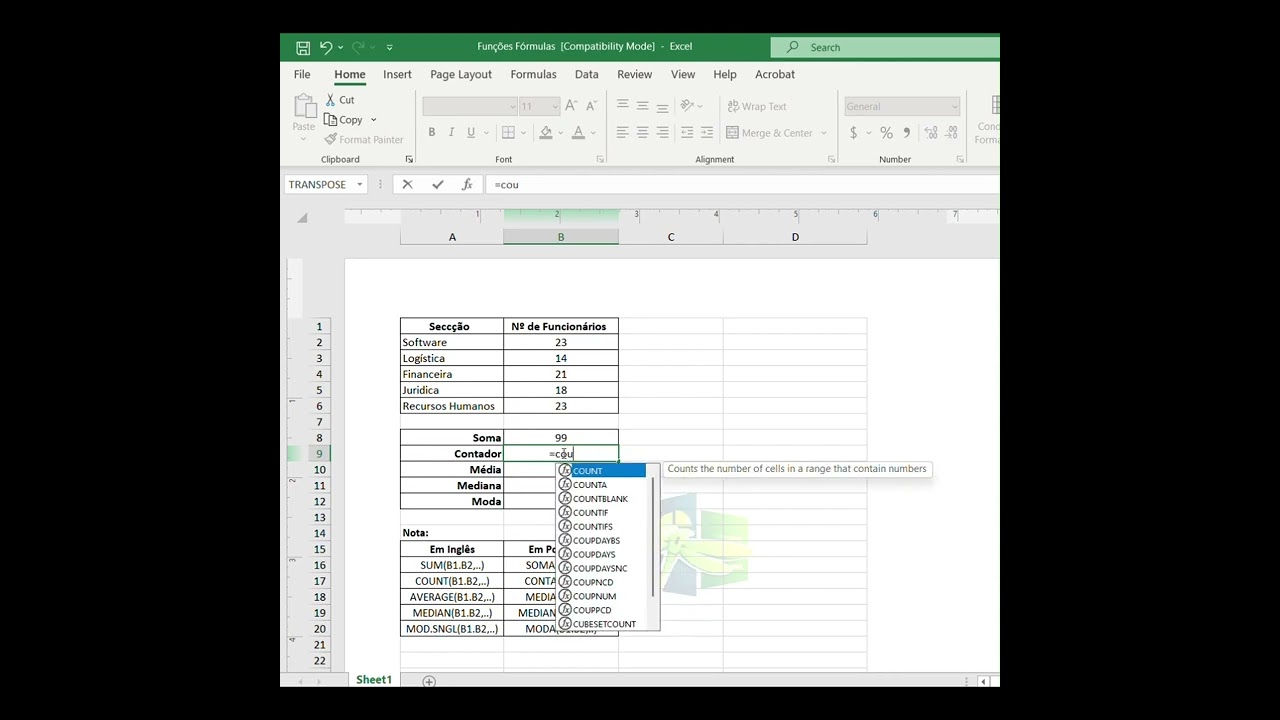Open the font size combo box
This screenshot has width=1280, height=720.
pos(539,106)
